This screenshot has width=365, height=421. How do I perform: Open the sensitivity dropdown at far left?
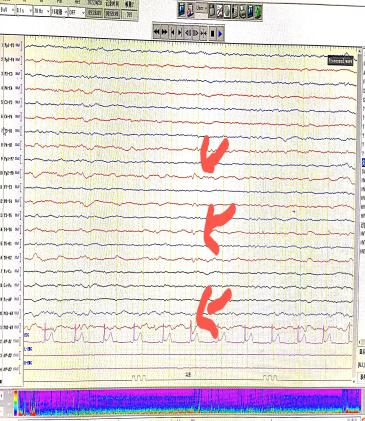pos(7,10)
